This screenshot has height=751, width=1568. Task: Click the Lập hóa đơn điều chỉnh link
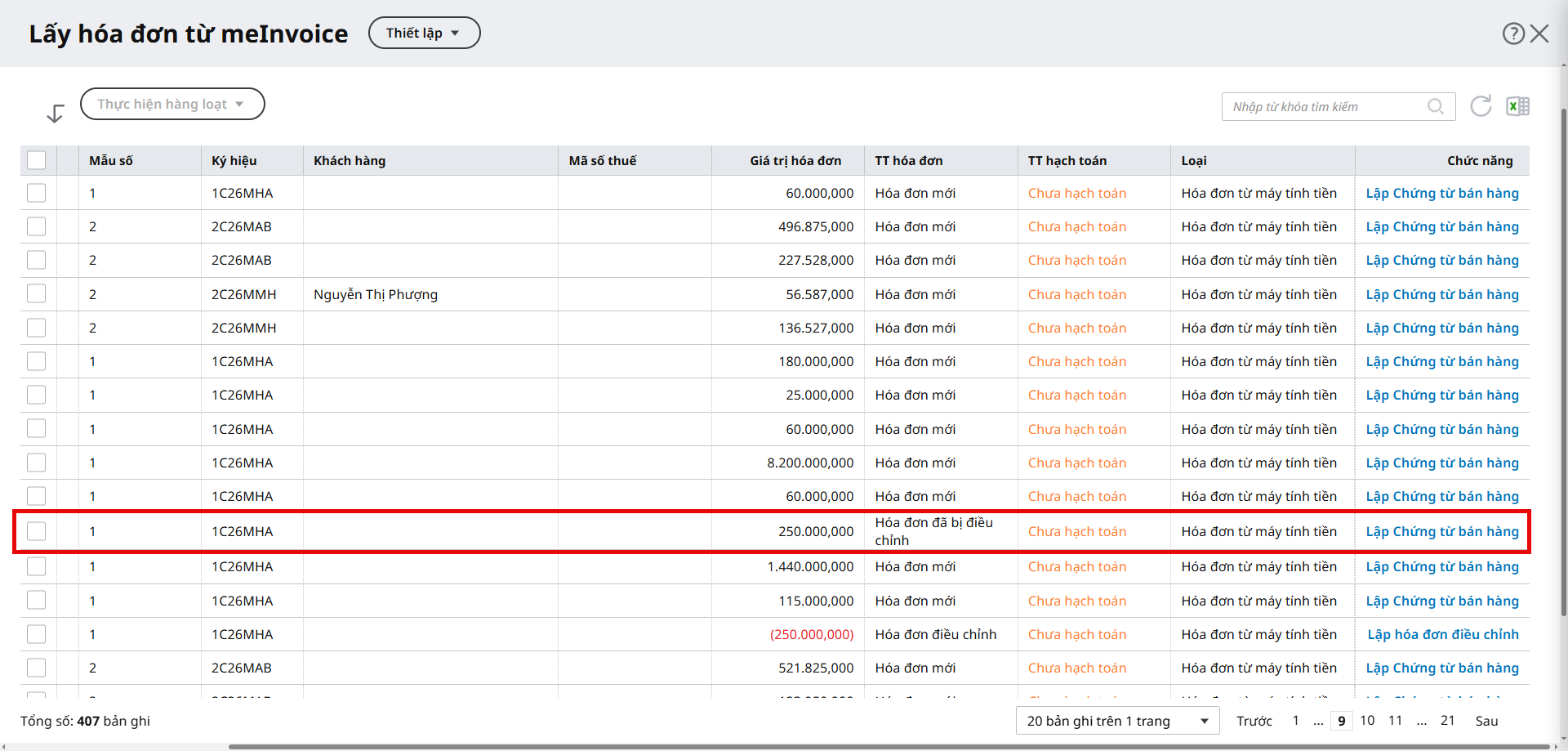pyautogui.click(x=1443, y=634)
